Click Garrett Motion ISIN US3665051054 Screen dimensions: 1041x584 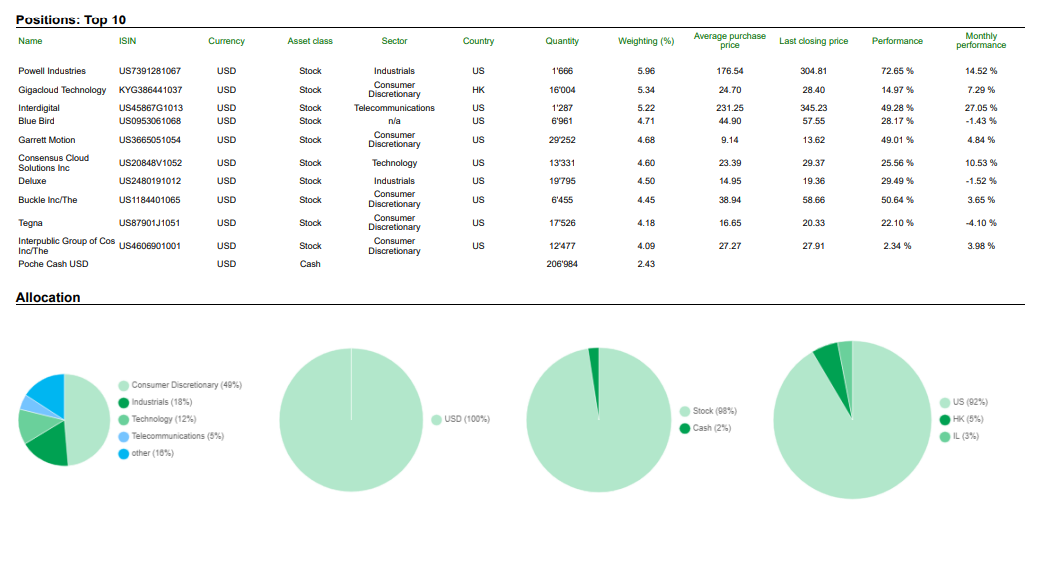pos(150,140)
